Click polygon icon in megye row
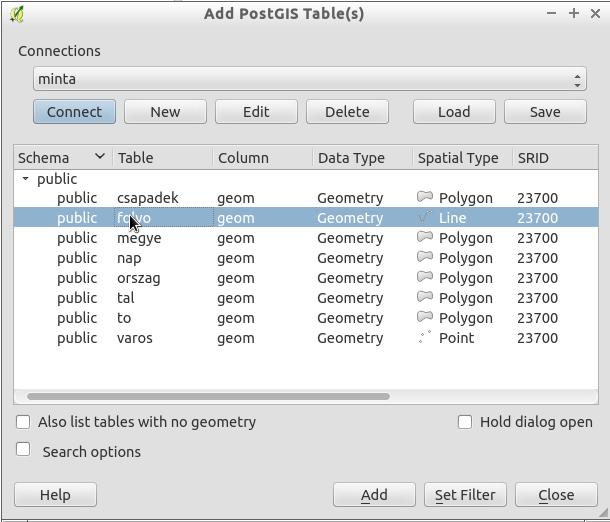Viewport: 610px width, 522px height. [425, 237]
